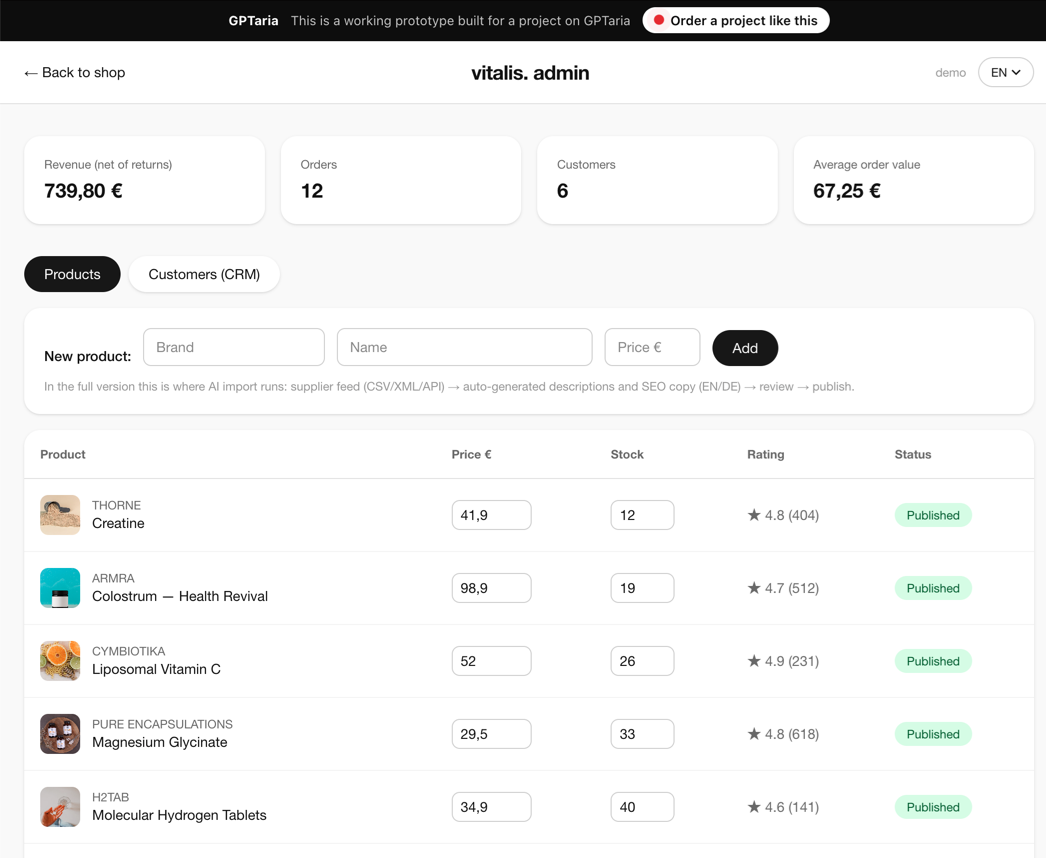The width and height of the screenshot is (1047, 858).
Task: Toggle Published status for Colostrum
Action: (x=933, y=588)
